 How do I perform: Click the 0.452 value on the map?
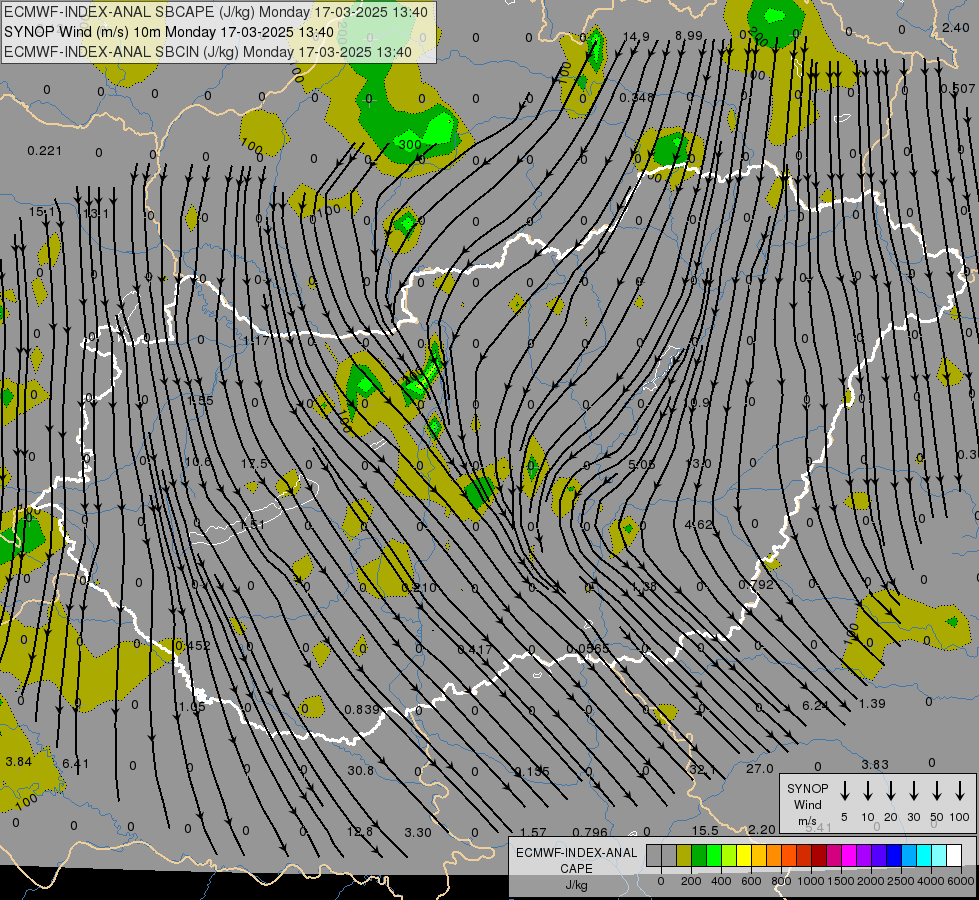point(193,646)
